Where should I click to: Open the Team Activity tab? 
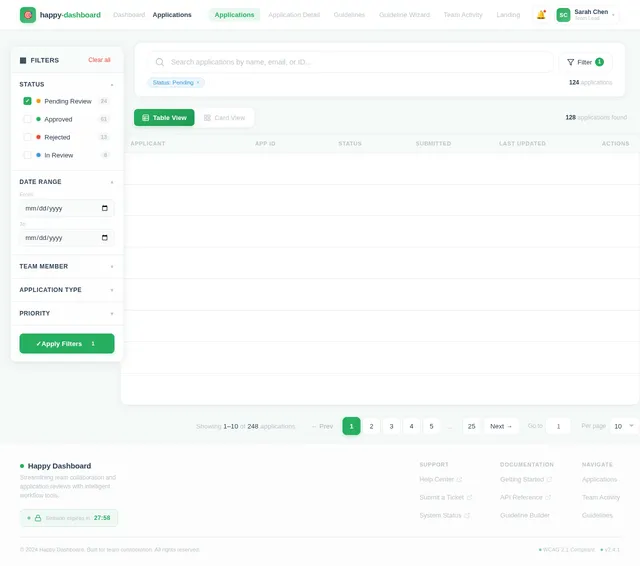coord(463,15)
